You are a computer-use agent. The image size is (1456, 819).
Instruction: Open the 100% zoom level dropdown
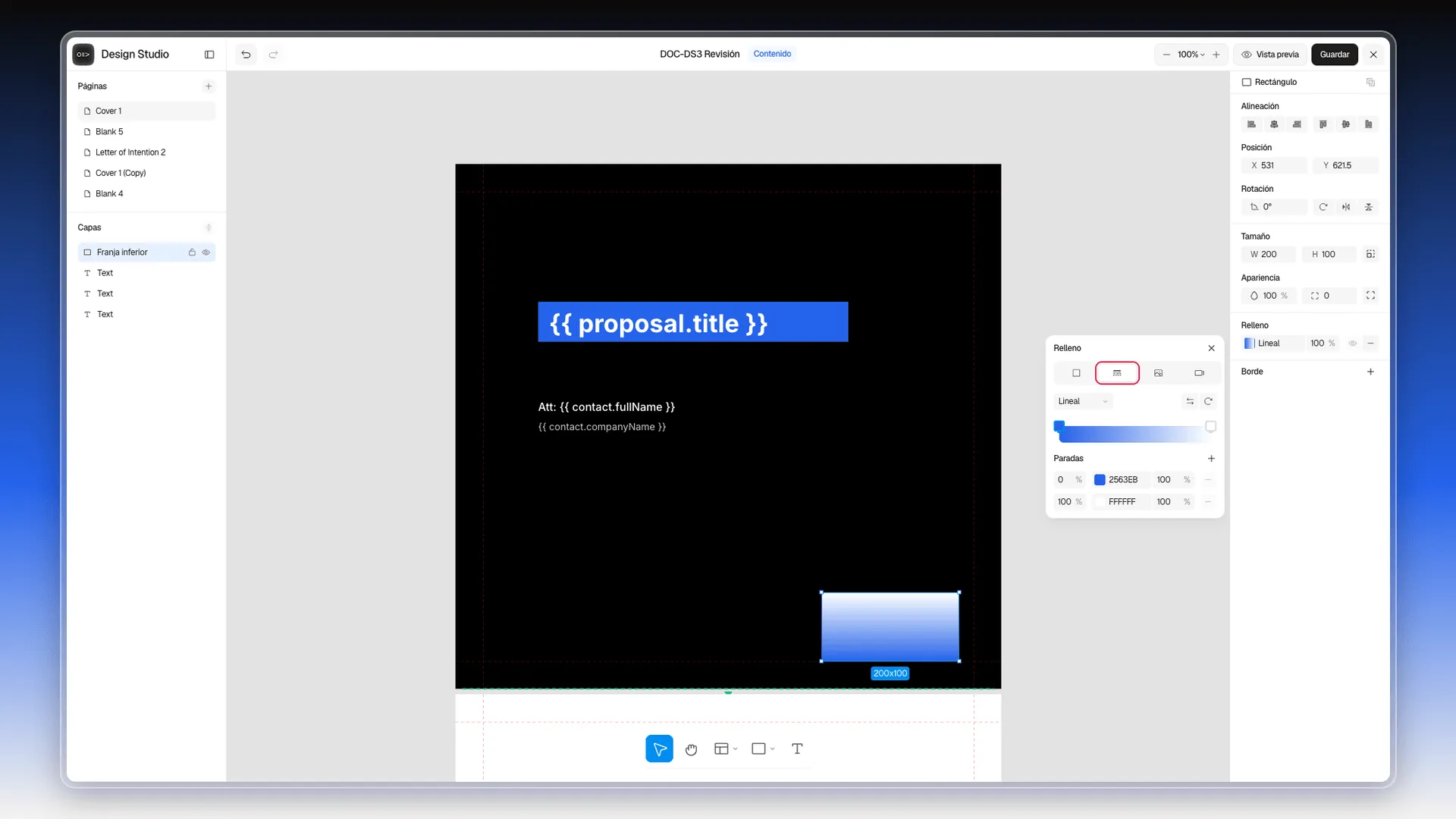tap(1191, 55)
